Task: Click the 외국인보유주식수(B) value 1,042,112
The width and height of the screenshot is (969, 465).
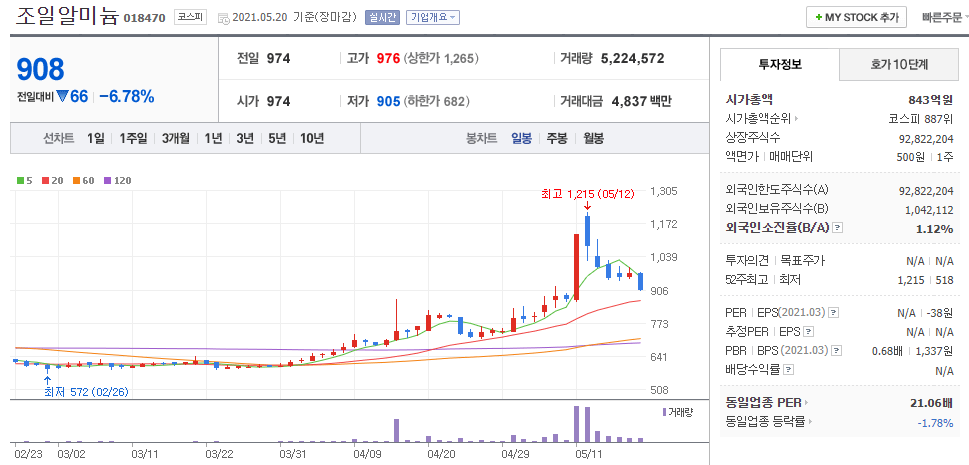Action: [929, 210]
